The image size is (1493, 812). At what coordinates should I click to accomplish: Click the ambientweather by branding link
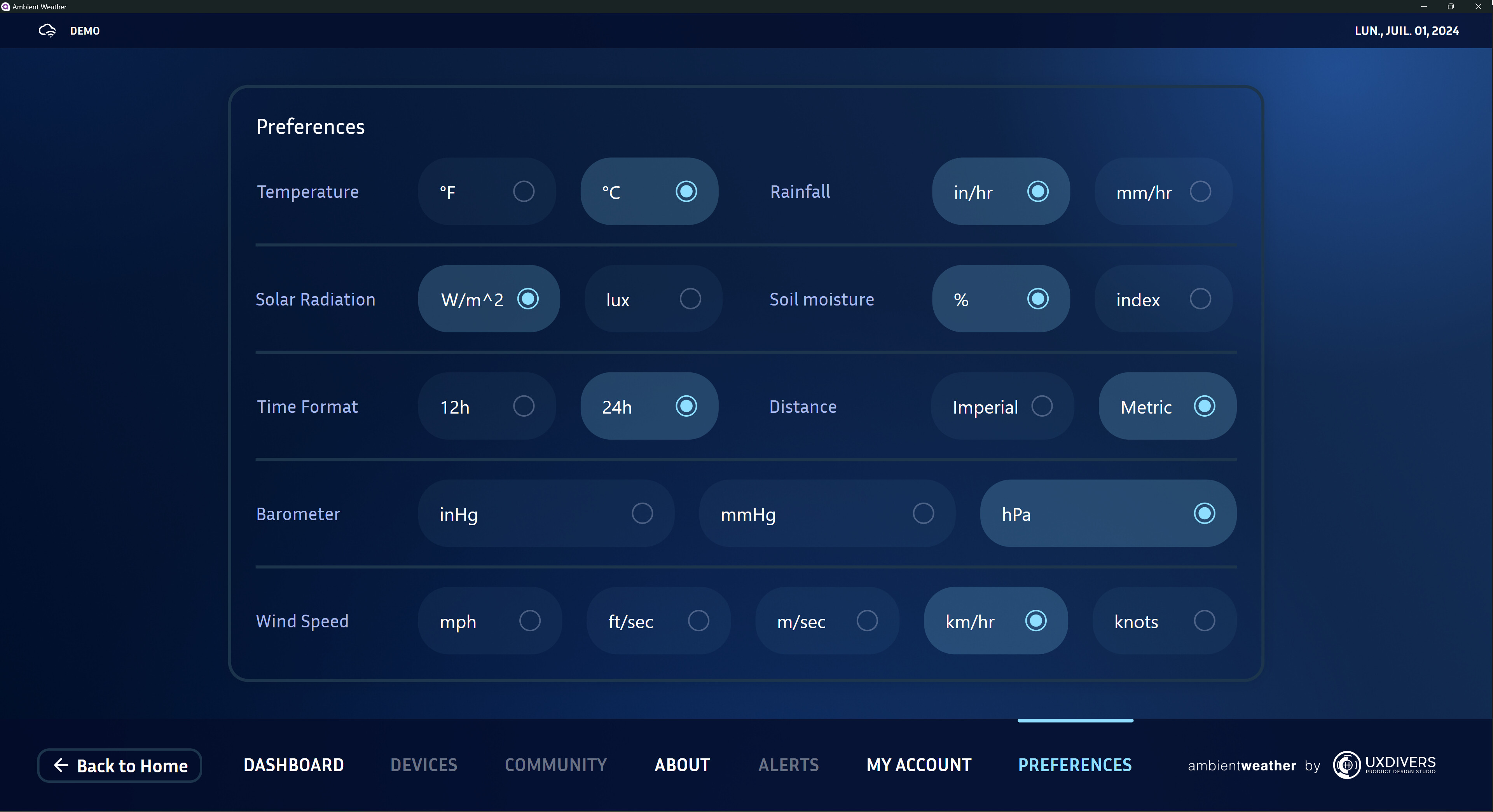[x=1254, y=766]
